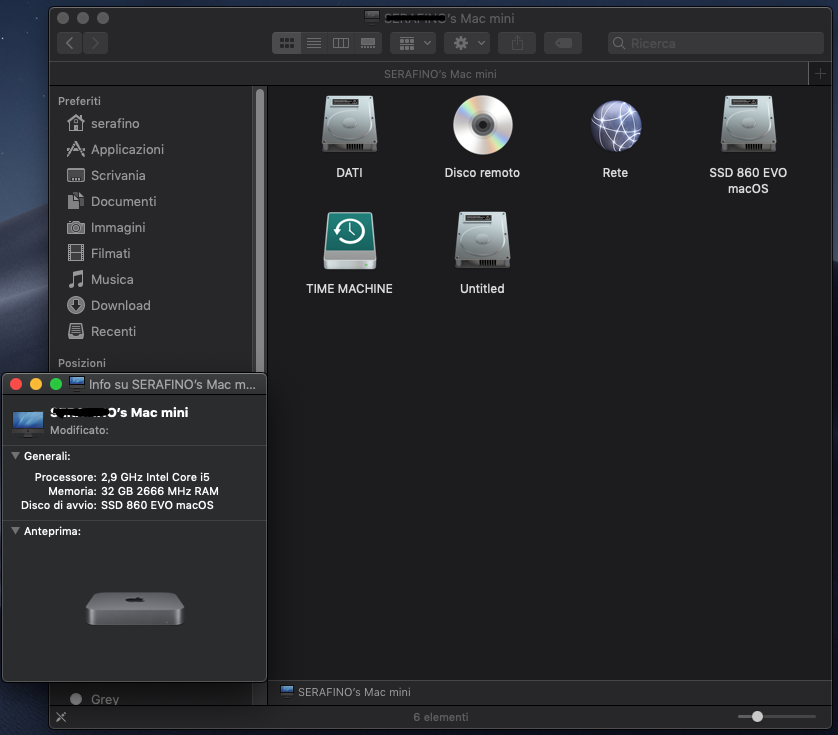
Task: Add a new Finder tab
Action: point(820,74)
